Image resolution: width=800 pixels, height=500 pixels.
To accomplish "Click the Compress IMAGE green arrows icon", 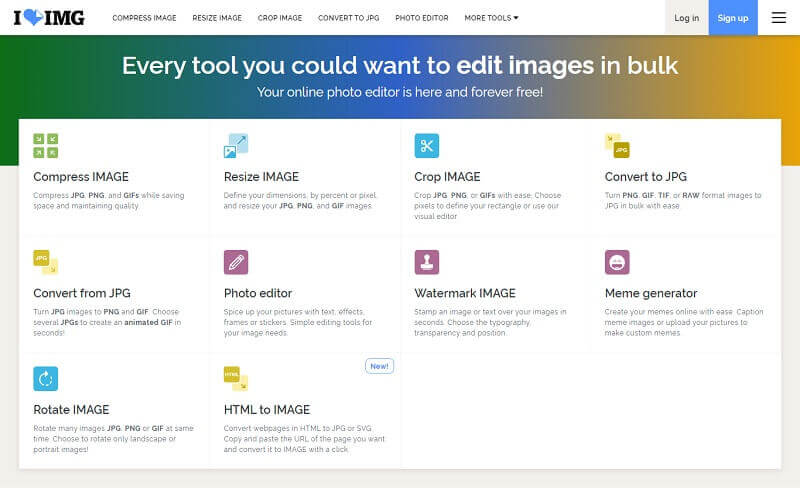I will [45, 145].
